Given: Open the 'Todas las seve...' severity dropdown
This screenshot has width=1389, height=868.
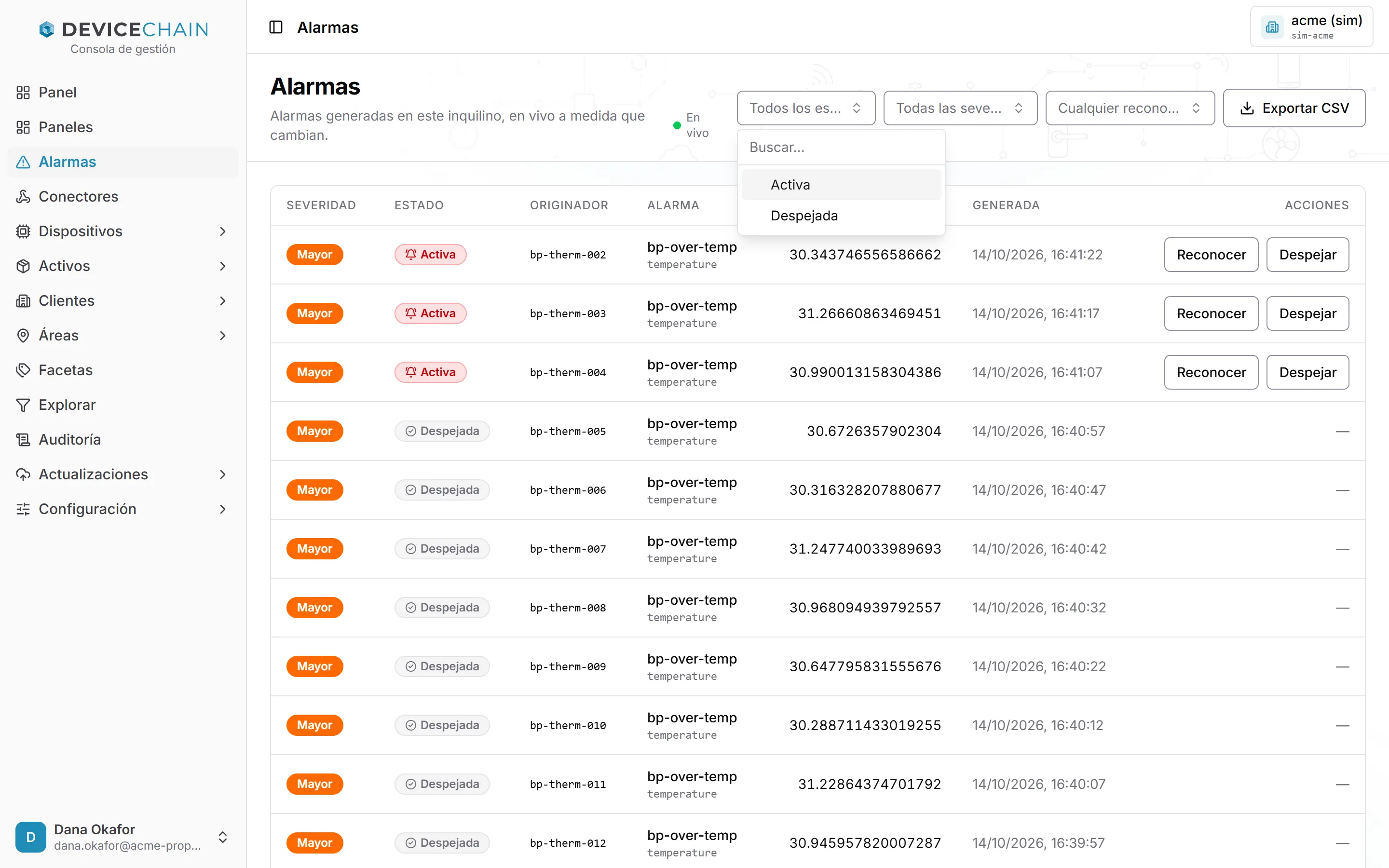Looking at the screenshot, I should pos(960,108).
